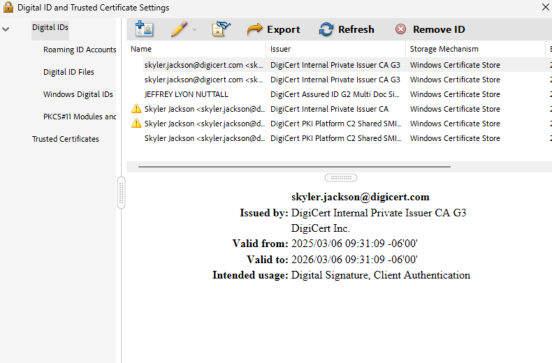Select PKCS#11 Modules tree item
Screen dimensions: 552x363
pyautogui.click(x=80, y=117)
